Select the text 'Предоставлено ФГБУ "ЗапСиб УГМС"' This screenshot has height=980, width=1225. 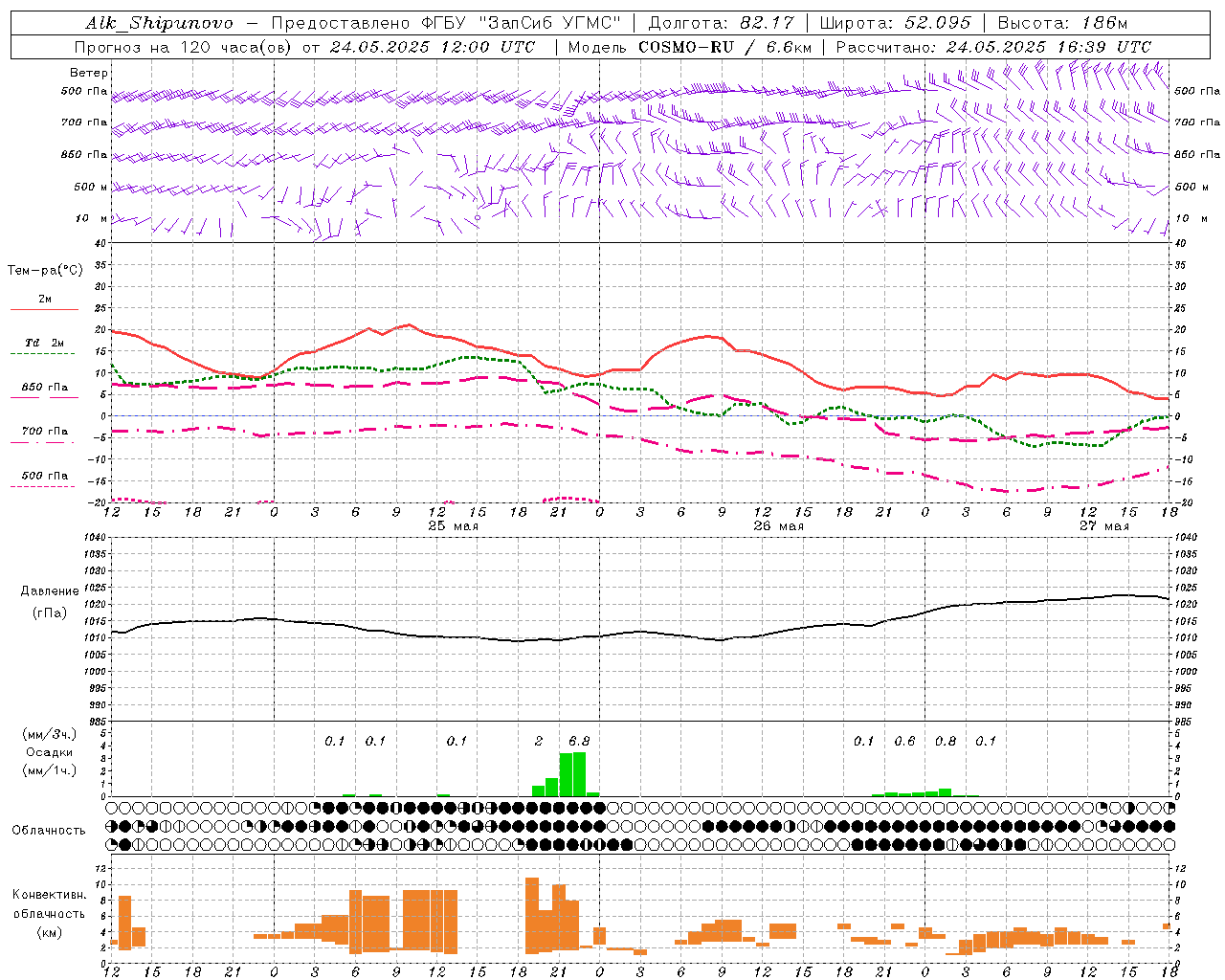[x=447, y=23]
